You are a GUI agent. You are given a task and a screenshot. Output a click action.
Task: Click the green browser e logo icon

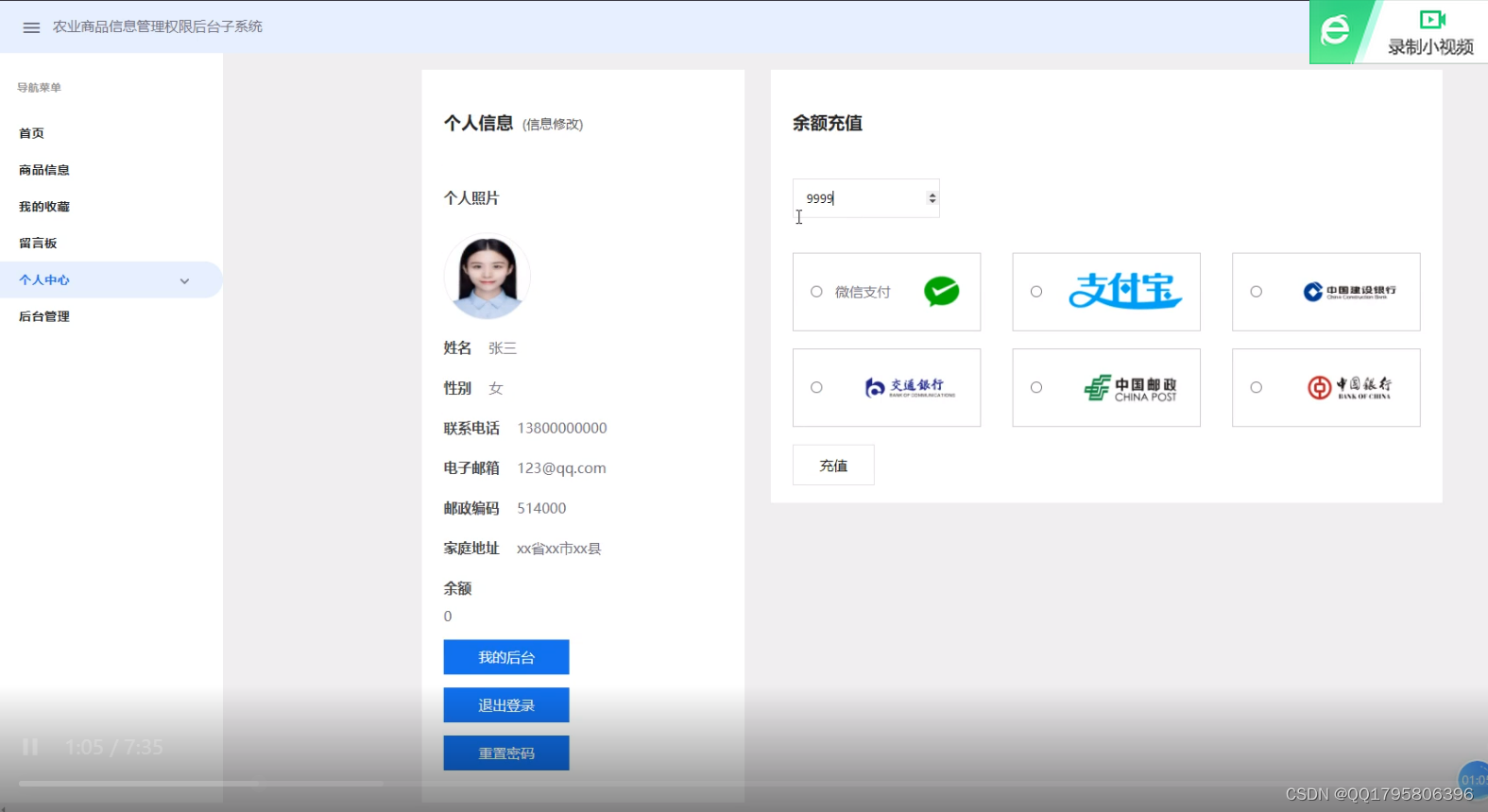[1335, 30]
